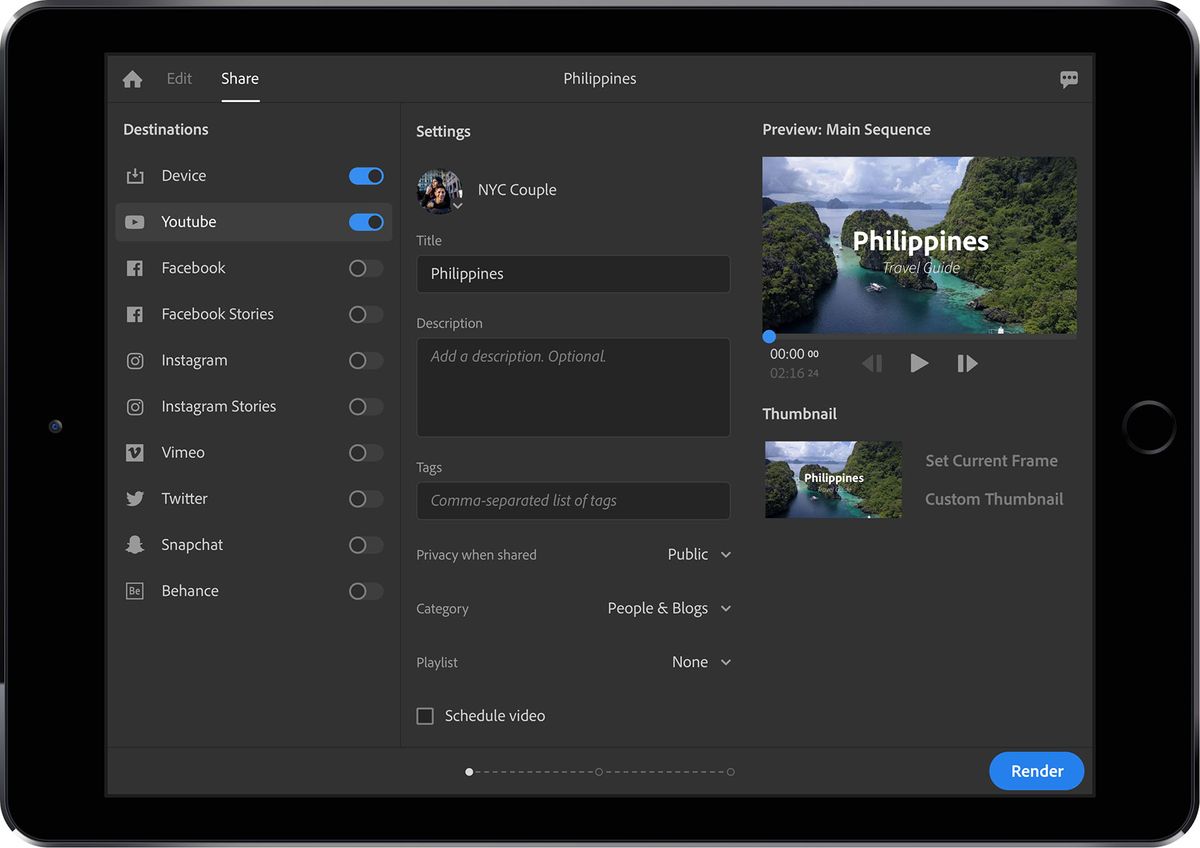Click the Render button
Screen dimensions: 1200x848
click(1036, 771)
